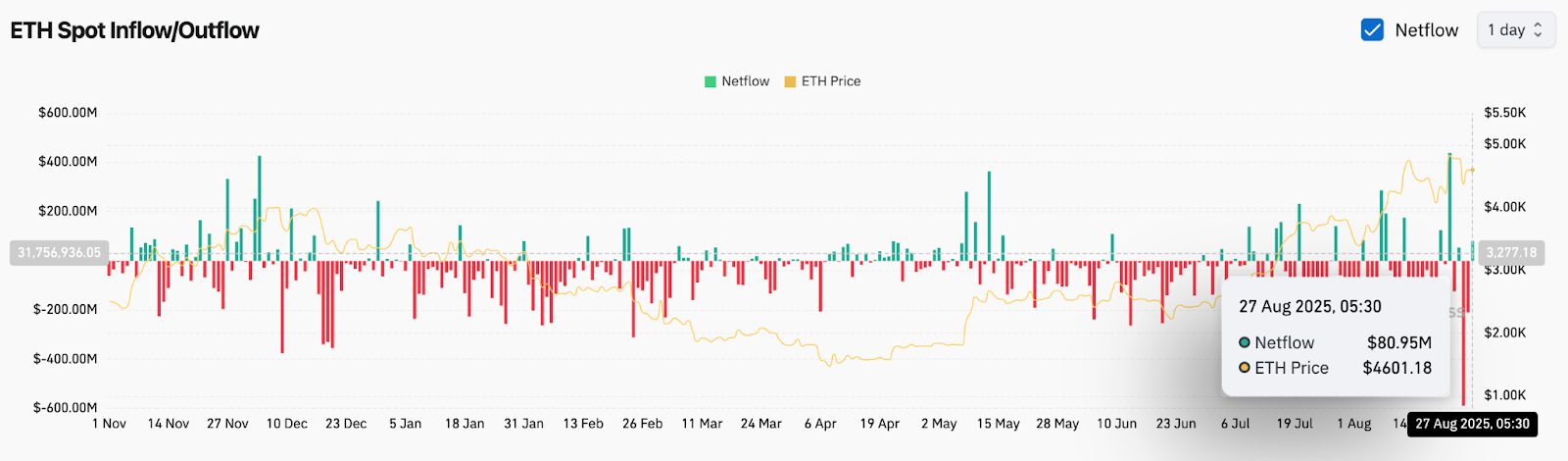Click the tooltip date header 27 Aug 2025, 05:30
Viewport: 1568px width, 461px height.
point(1309,307)
